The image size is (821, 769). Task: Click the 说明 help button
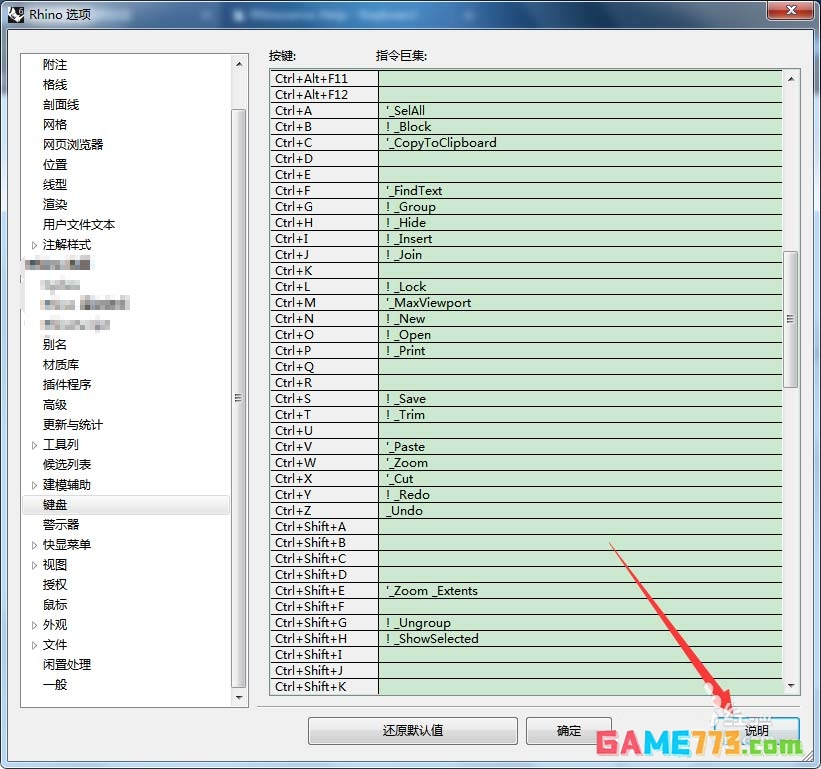[x=757, y=730]
